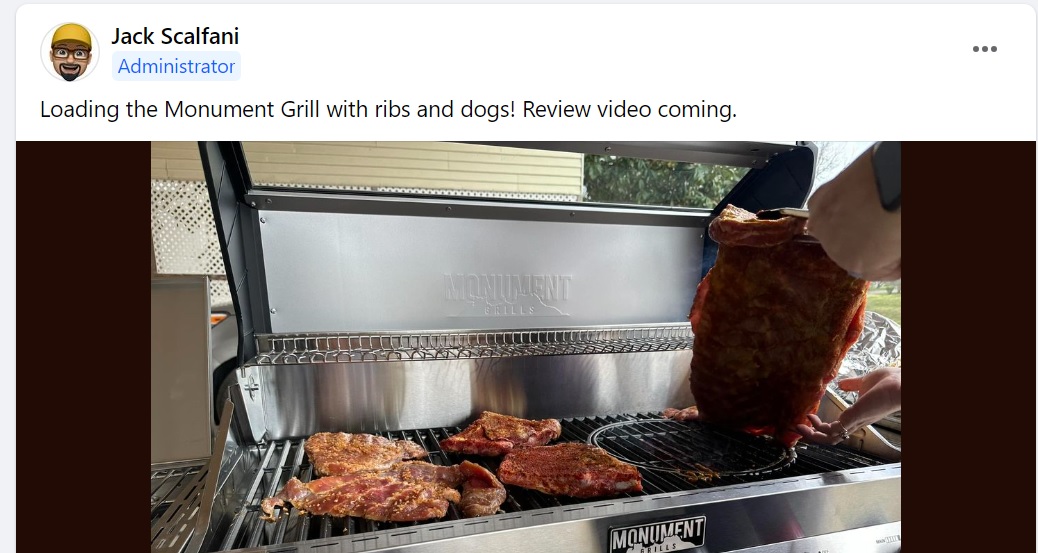Click the Monument Grills badge on grill front
The image size is (1038, 553).
tap(657, 535)
